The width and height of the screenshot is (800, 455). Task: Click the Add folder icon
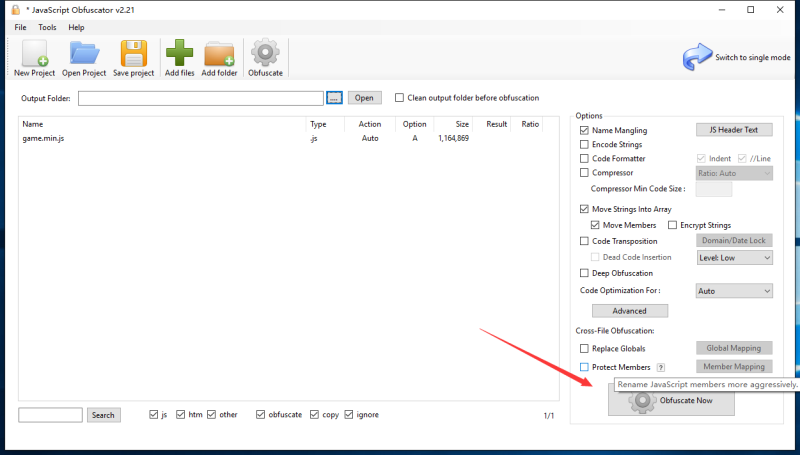[x=220, y=53]
